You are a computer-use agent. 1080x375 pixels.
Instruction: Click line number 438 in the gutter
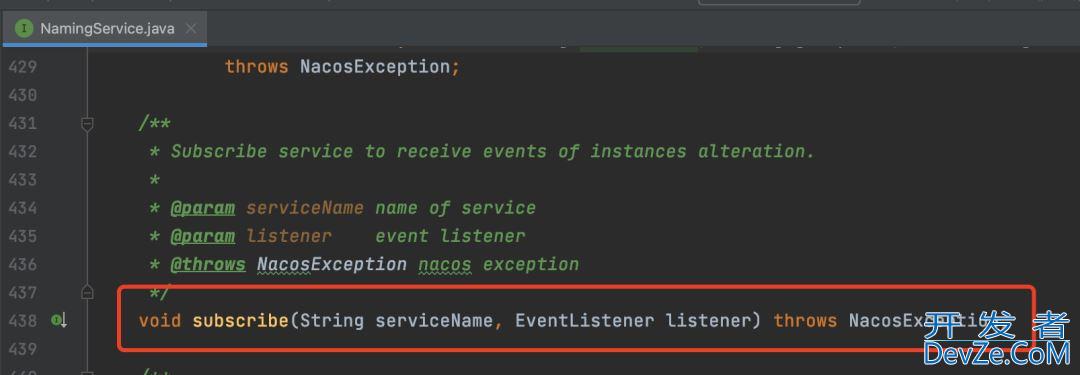23,321
